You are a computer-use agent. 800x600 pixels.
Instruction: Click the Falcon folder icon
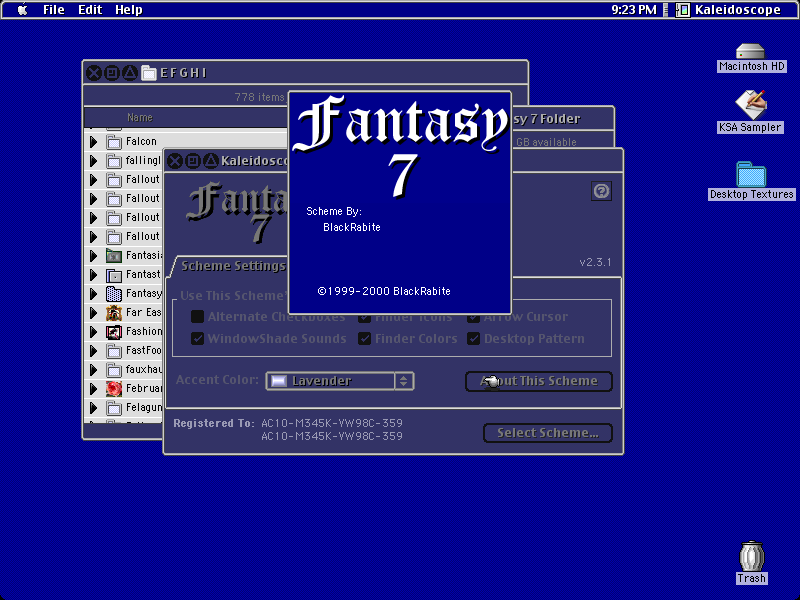pos(114,142)
